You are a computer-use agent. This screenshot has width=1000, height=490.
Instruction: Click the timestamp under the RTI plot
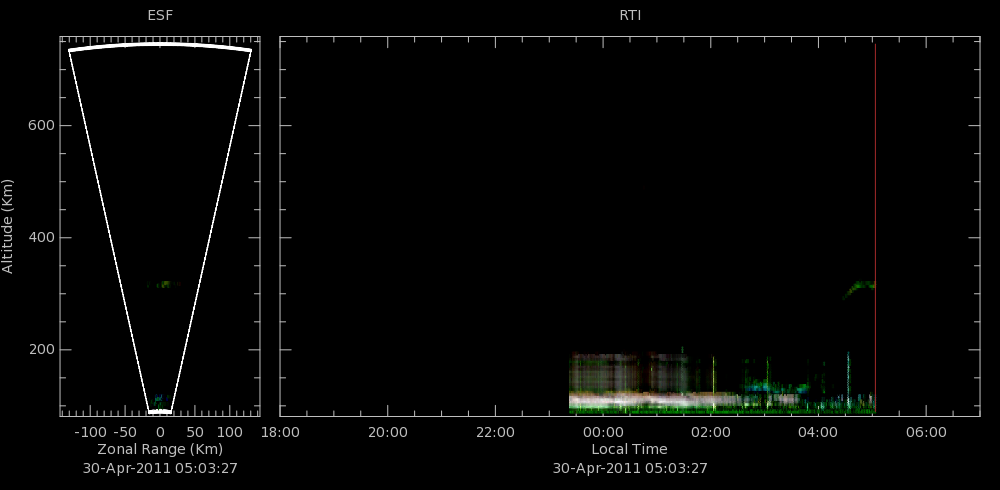629,468
